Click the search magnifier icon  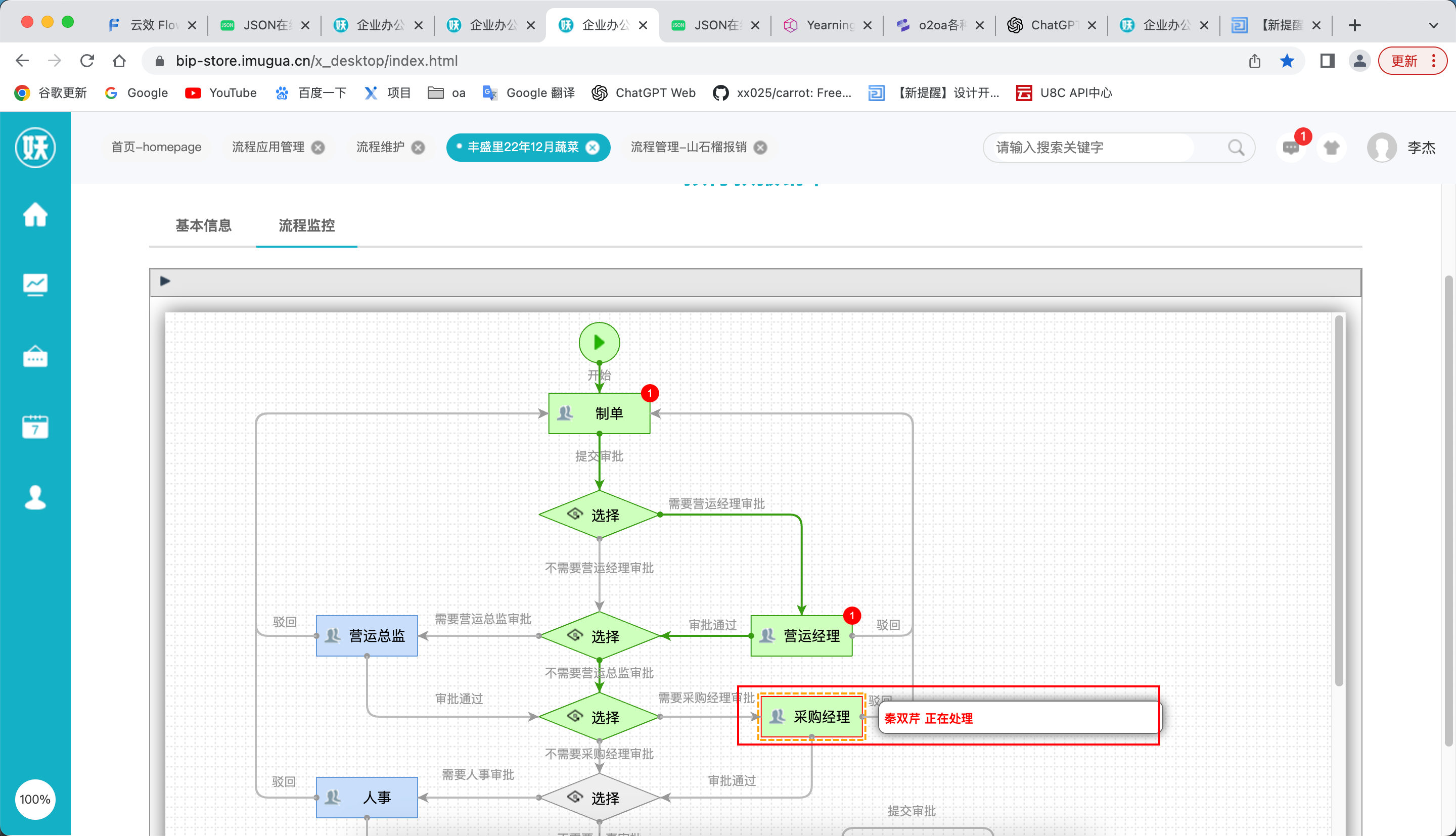coord(1236,148)
